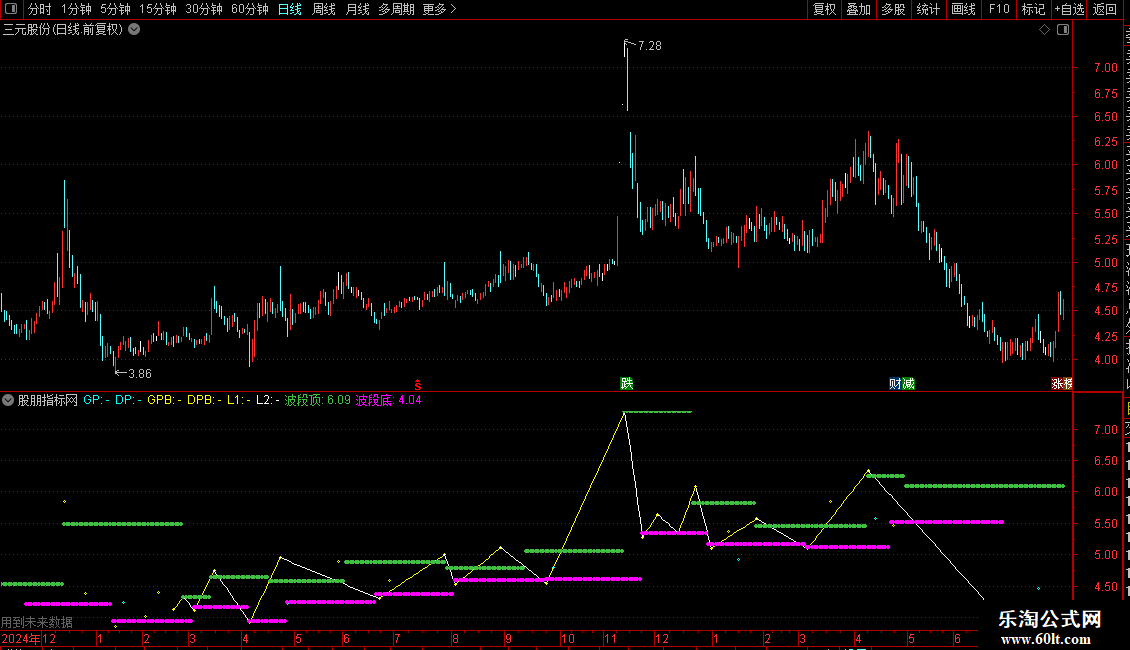Image resolution: width=1130 pixels, height=650 pixels.
Task: Open F10 company information
Action: (999, 9)
